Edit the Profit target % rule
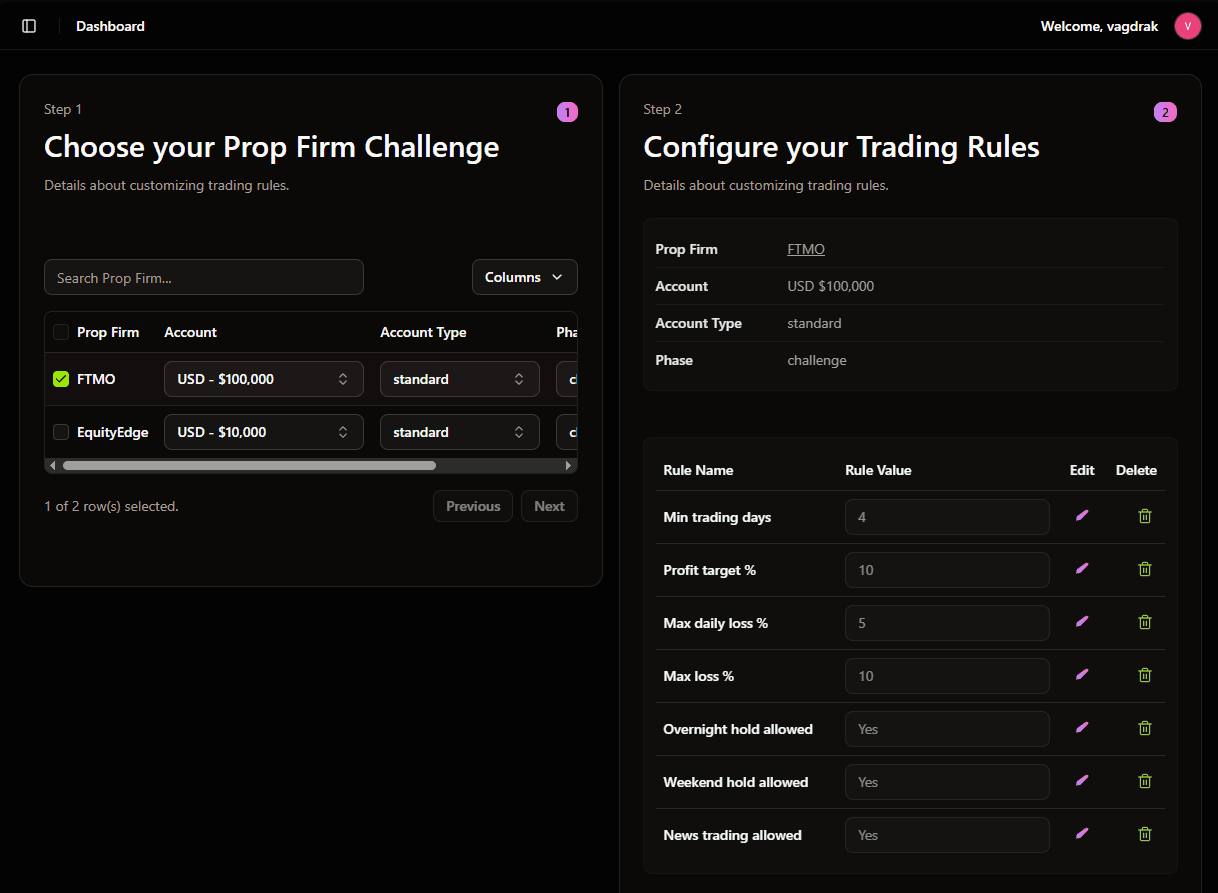The height and width of the screenshot is (893, 1218). pyautogui.click(x=1081, y=569)
